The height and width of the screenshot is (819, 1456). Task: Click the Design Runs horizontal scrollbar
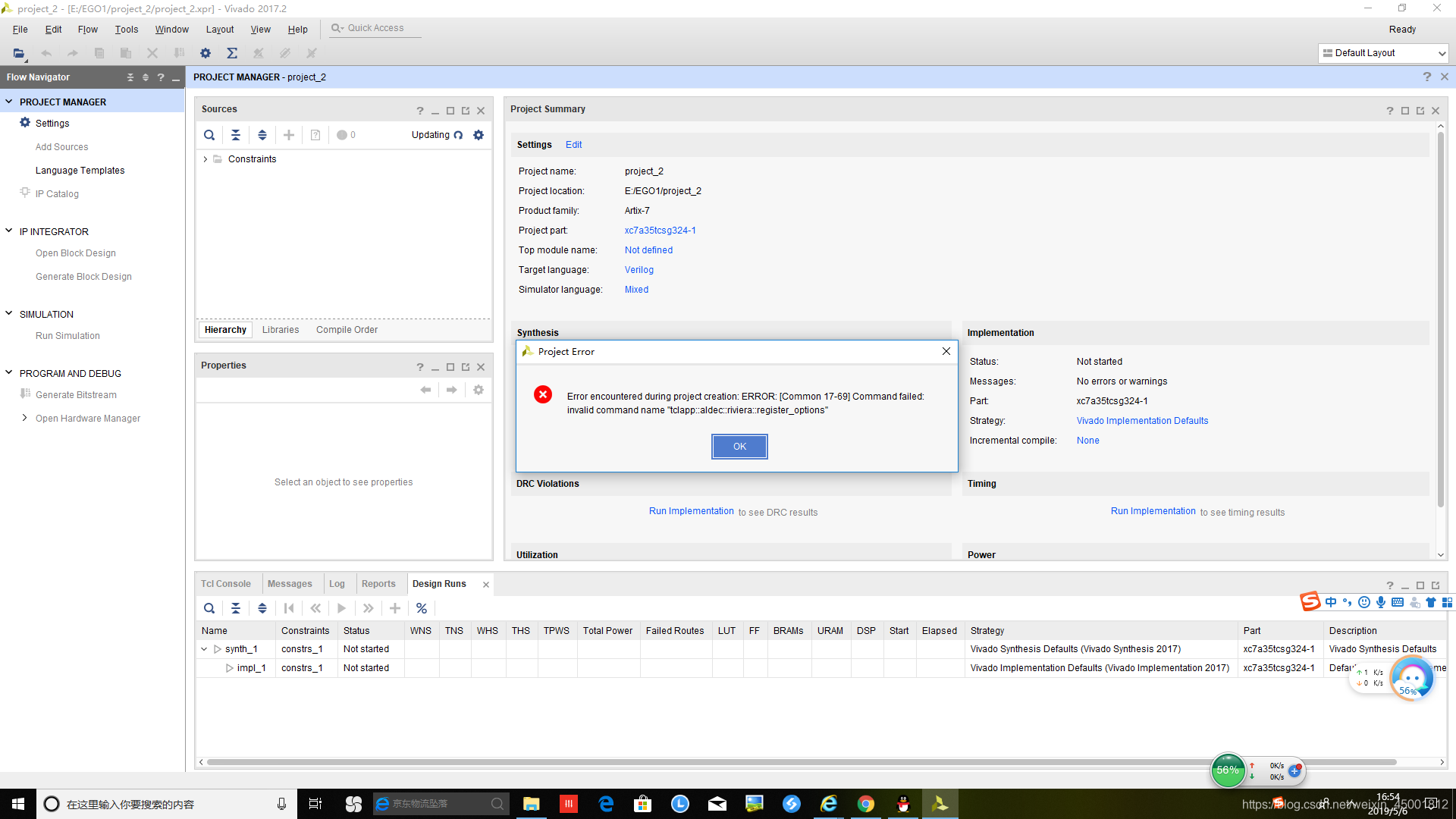click(801, 762)
